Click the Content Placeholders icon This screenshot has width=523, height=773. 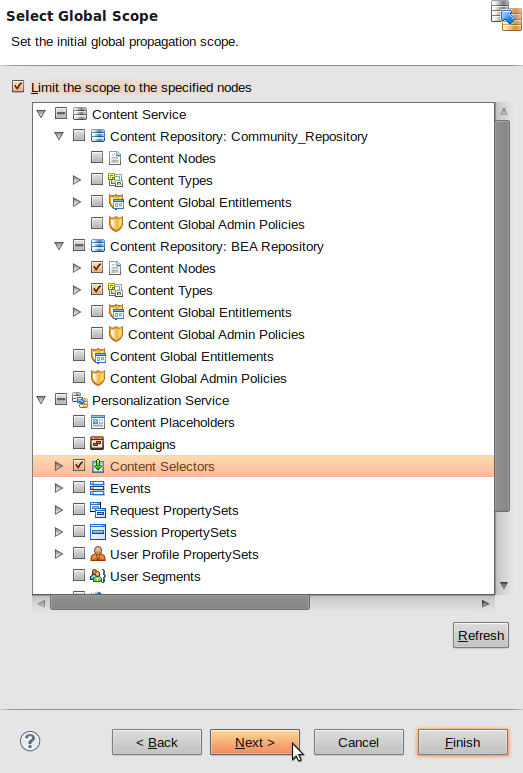click(x=98, y=422)
